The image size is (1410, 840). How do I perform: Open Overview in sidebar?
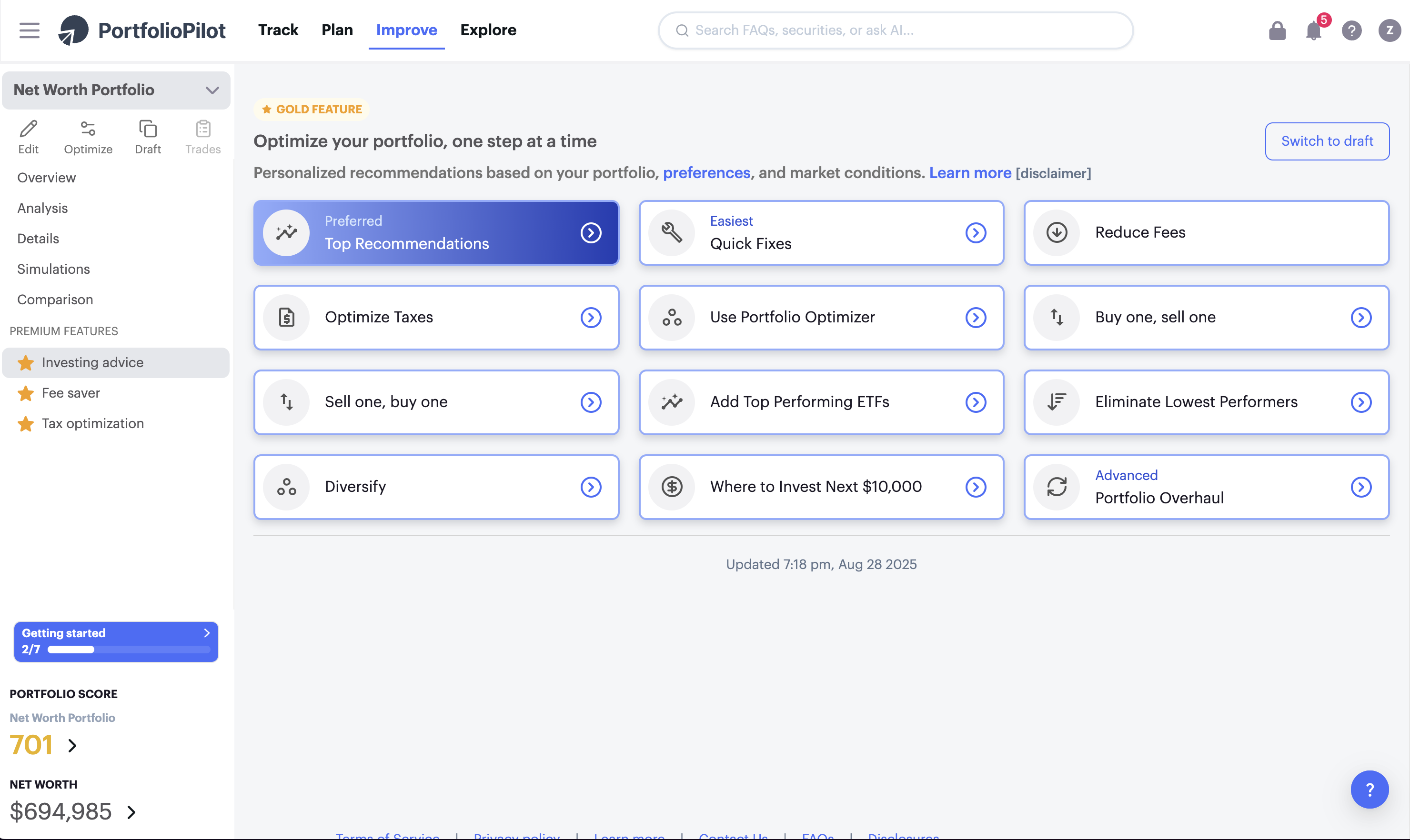46,178
